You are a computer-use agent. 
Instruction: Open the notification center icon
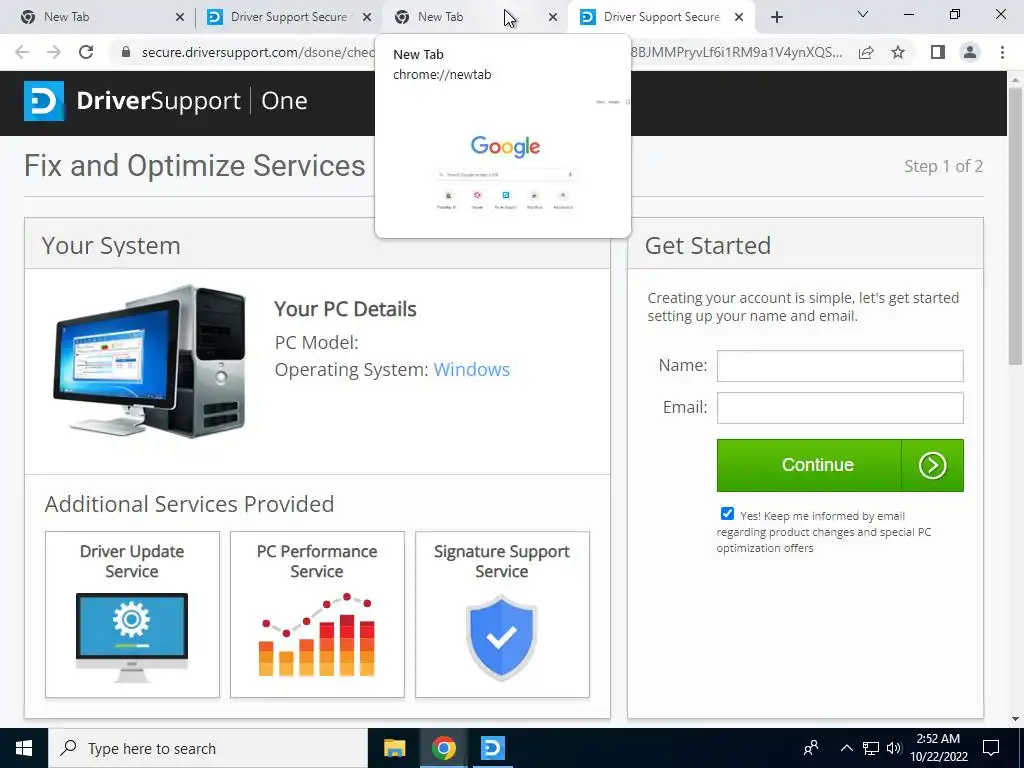point(991,748)
